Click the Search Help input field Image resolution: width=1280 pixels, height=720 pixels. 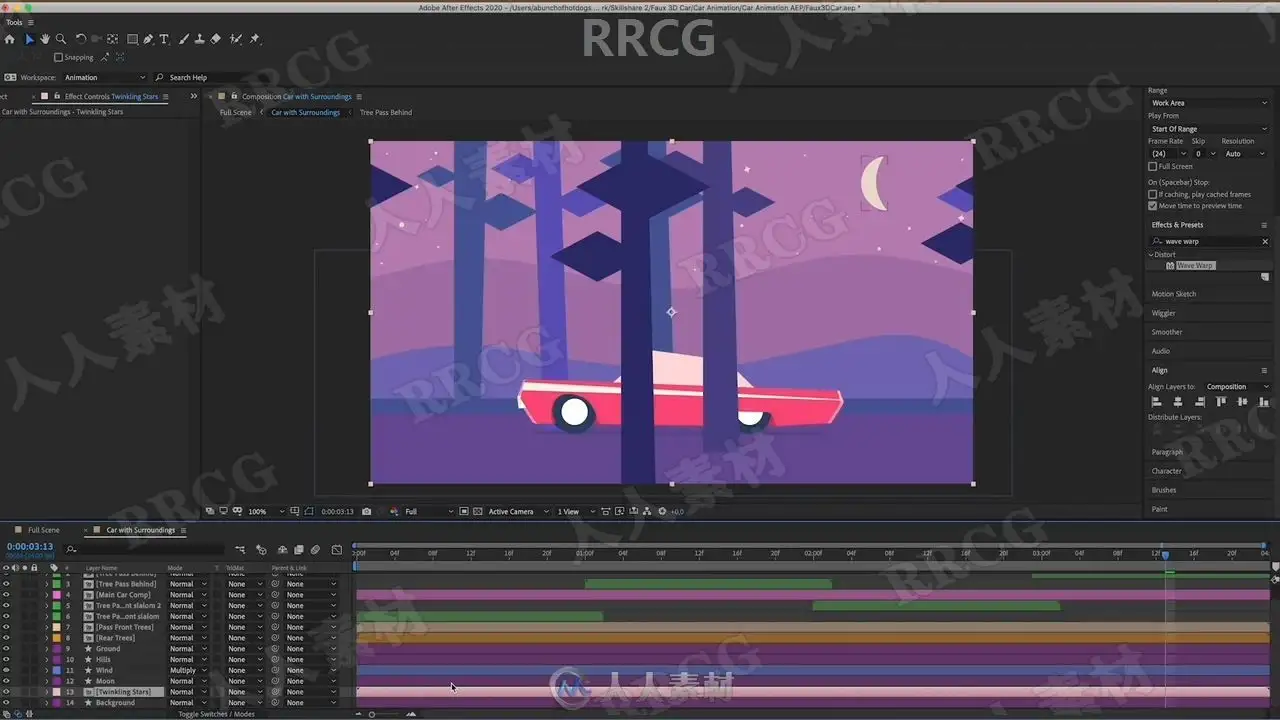point(208,77)
